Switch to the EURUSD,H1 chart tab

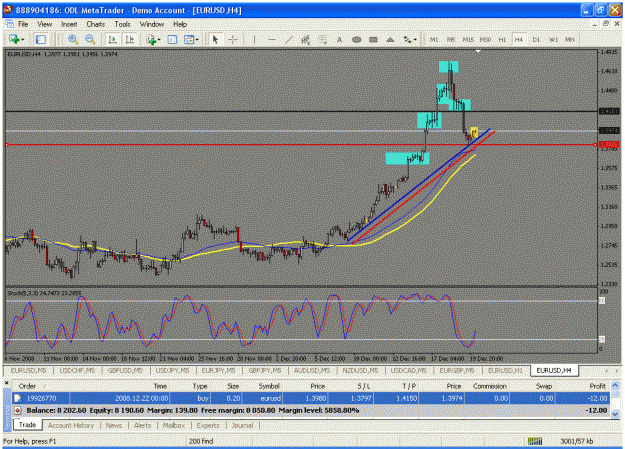pyautogui.click(x=505, y=370)
